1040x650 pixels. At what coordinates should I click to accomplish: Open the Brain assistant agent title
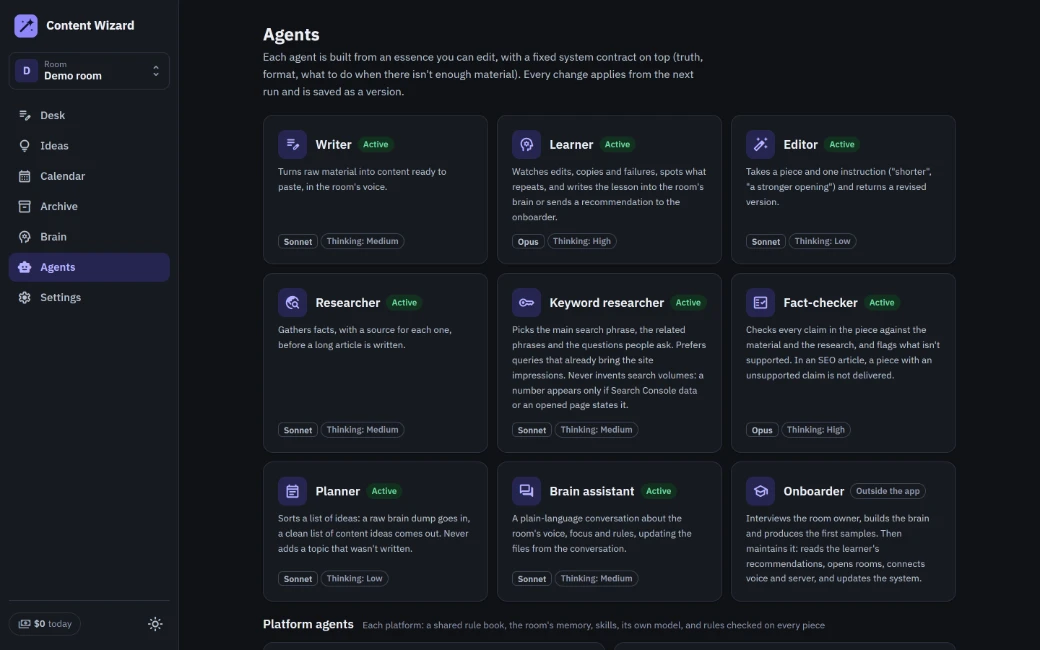click(592, 491)
